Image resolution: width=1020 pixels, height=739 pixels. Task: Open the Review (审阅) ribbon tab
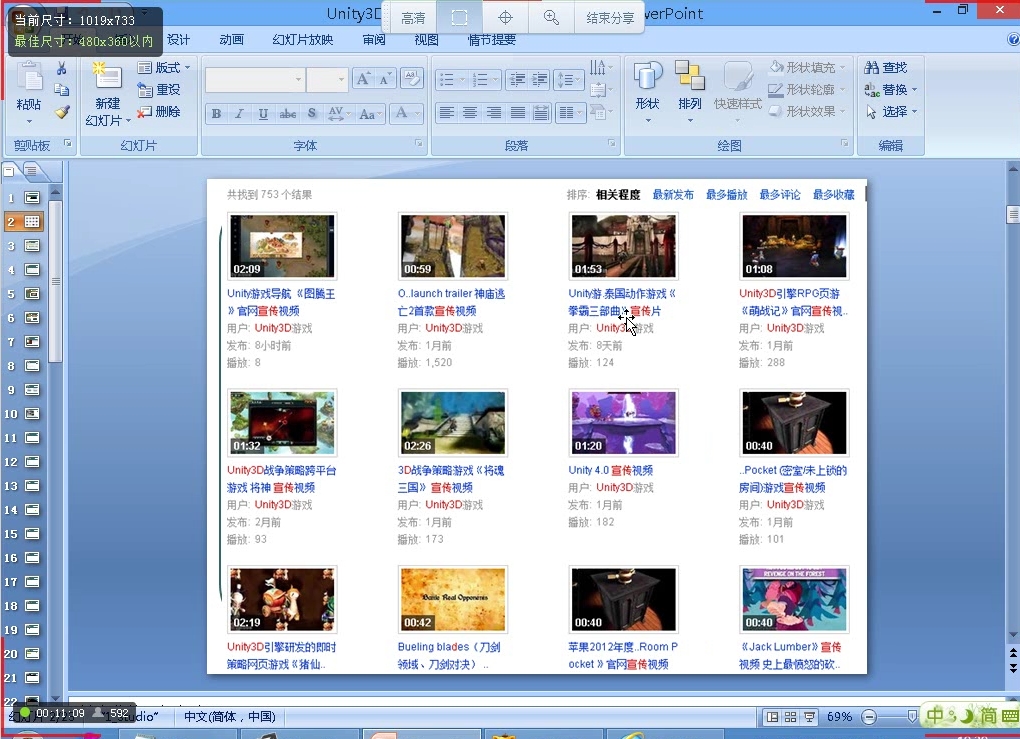(374, 40)
